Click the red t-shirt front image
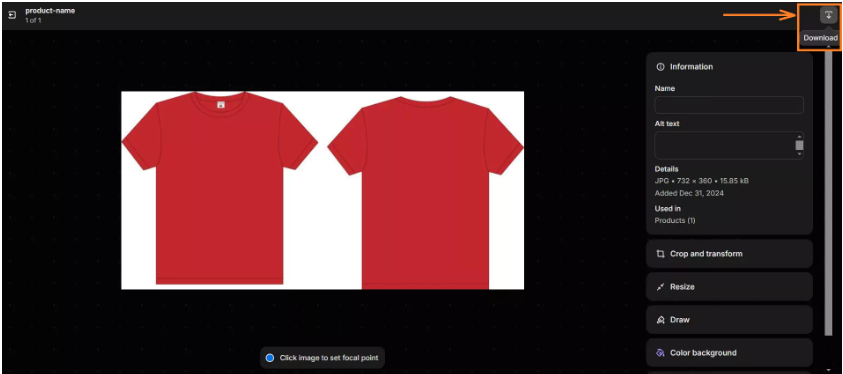The image size is (843, 374). [x=219, y=188]
